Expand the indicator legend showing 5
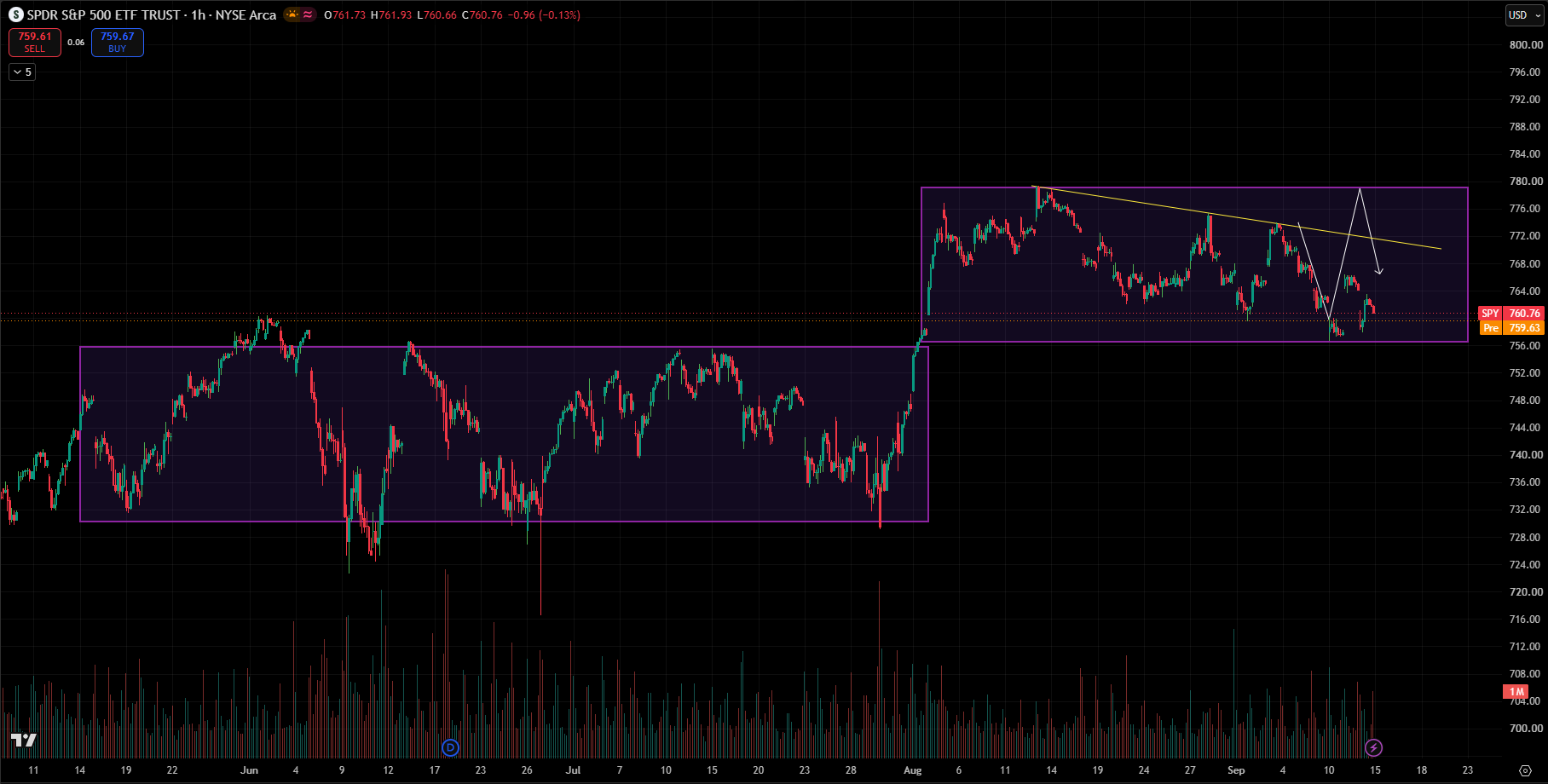 pyautogui.click(x=22, y=72)
